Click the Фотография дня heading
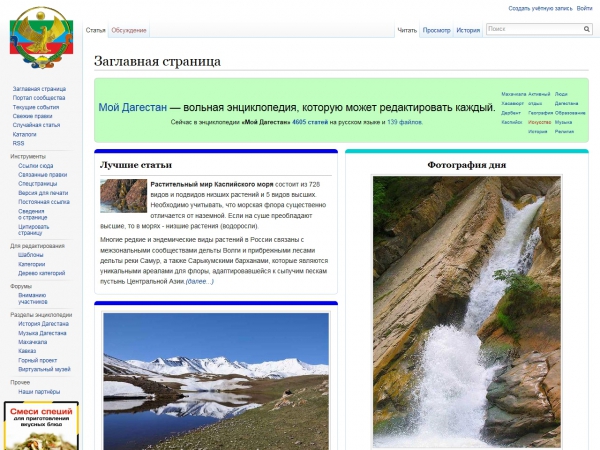This screenshot has height=450, width=600. coord(467,165)
